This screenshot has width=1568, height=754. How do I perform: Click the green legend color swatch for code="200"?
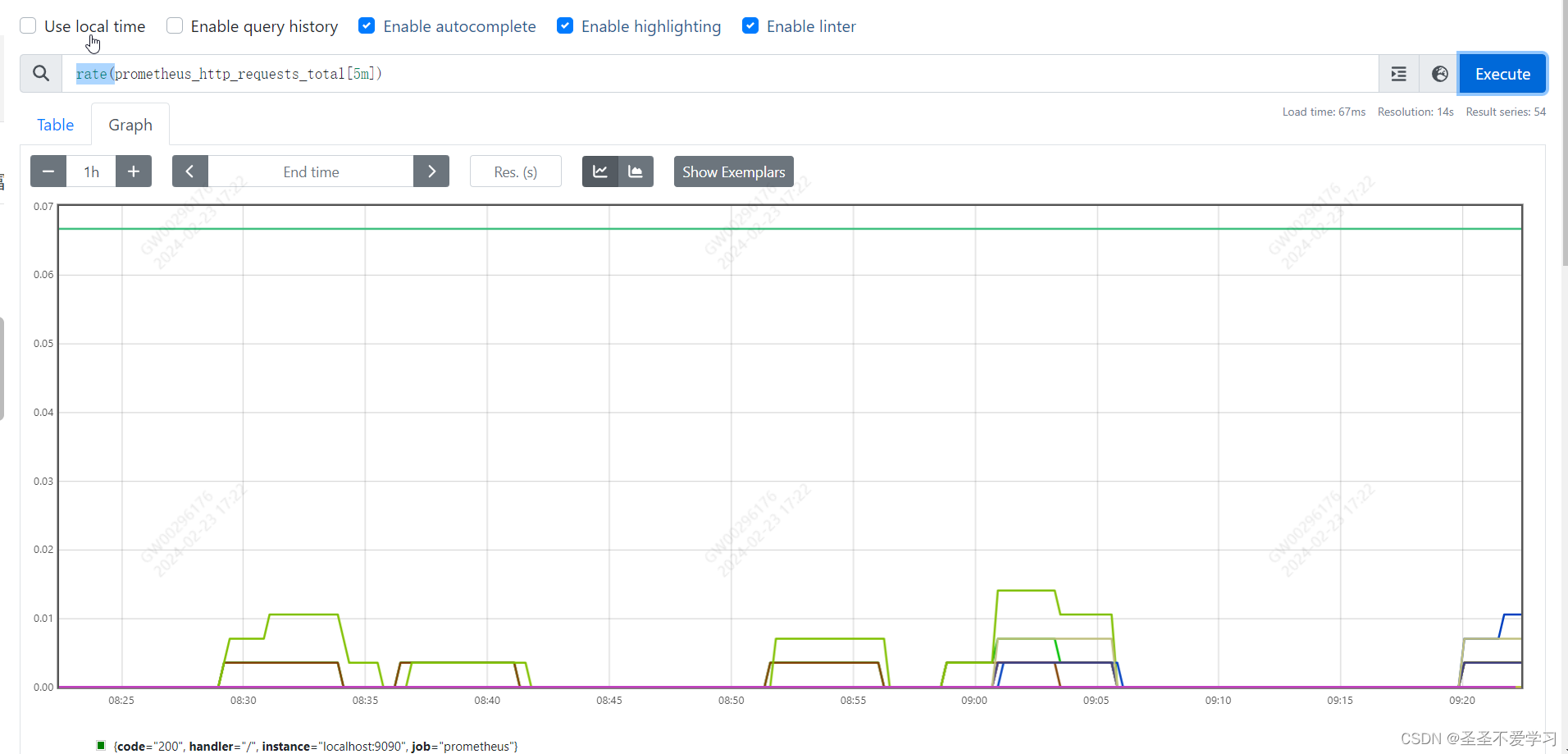[101, 745]
